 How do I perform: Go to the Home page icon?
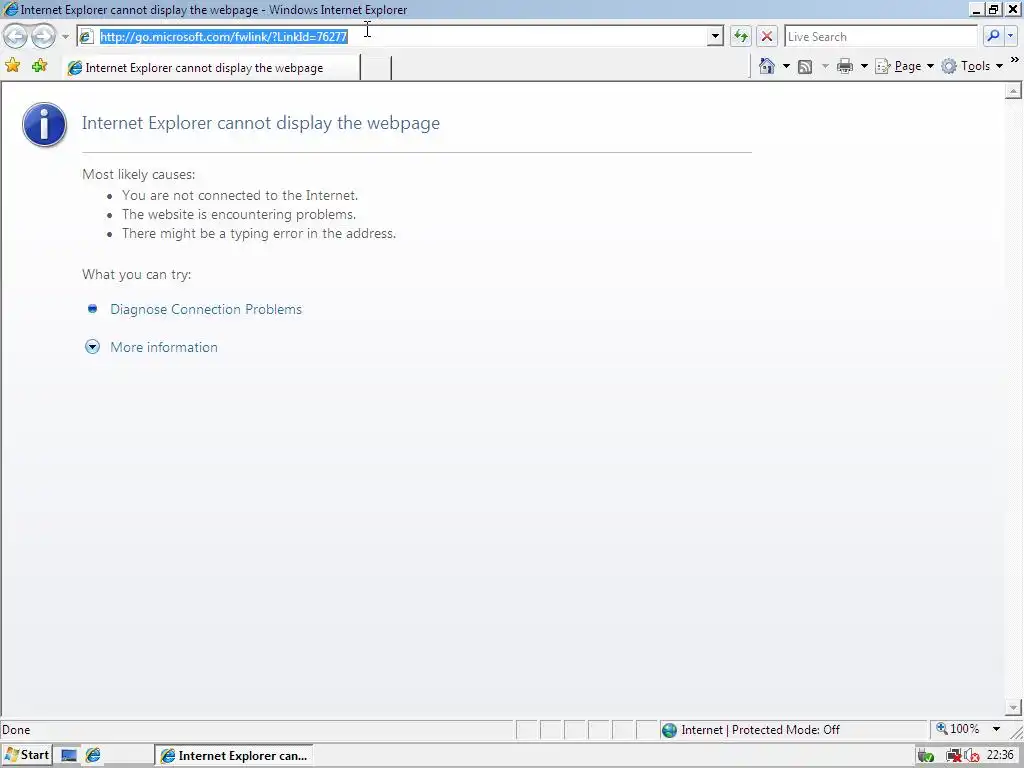tap(767, 66)
